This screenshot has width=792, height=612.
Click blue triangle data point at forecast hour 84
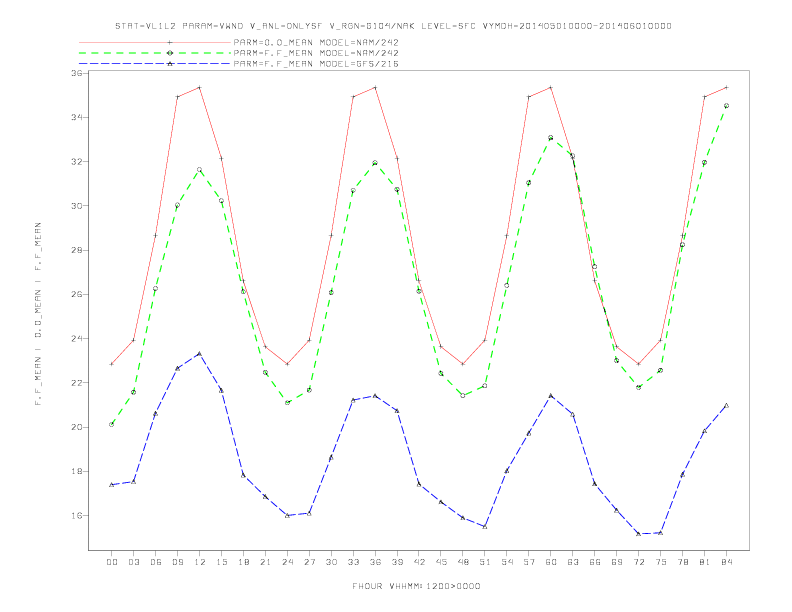726,405
